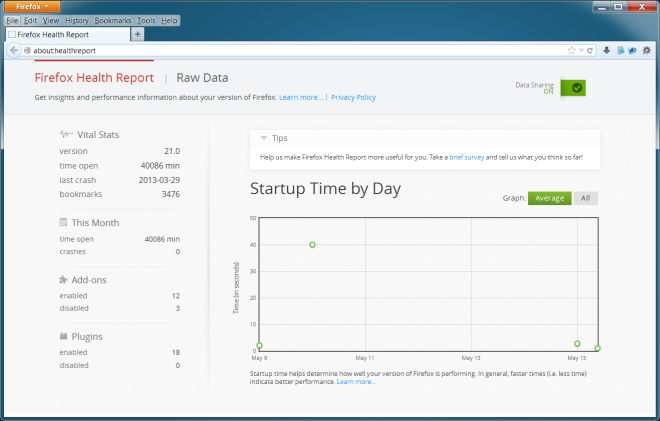Viewport: 660px width, 421px height.
Task: Open the Privacy Policy link
Action: [354, 97]
